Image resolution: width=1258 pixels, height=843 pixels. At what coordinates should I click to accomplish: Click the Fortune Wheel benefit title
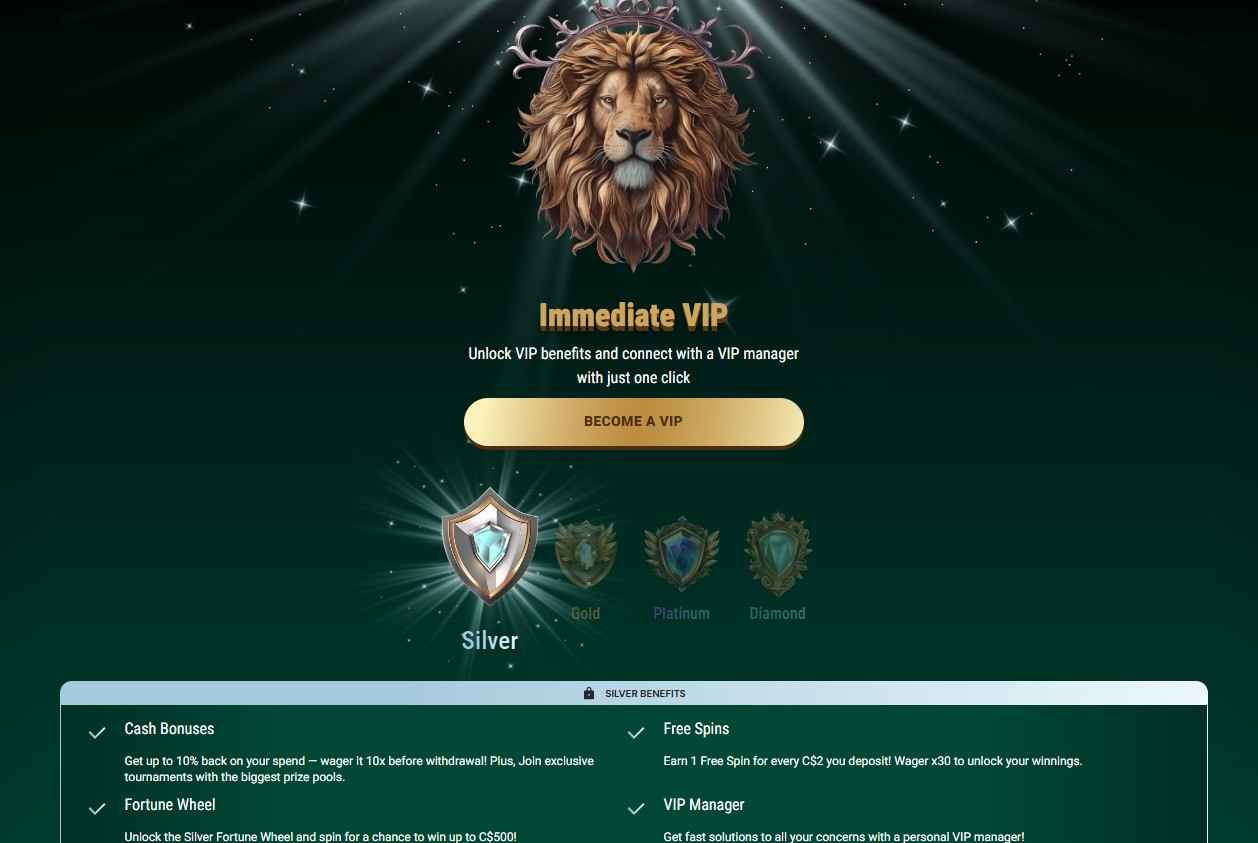[170, 805]
